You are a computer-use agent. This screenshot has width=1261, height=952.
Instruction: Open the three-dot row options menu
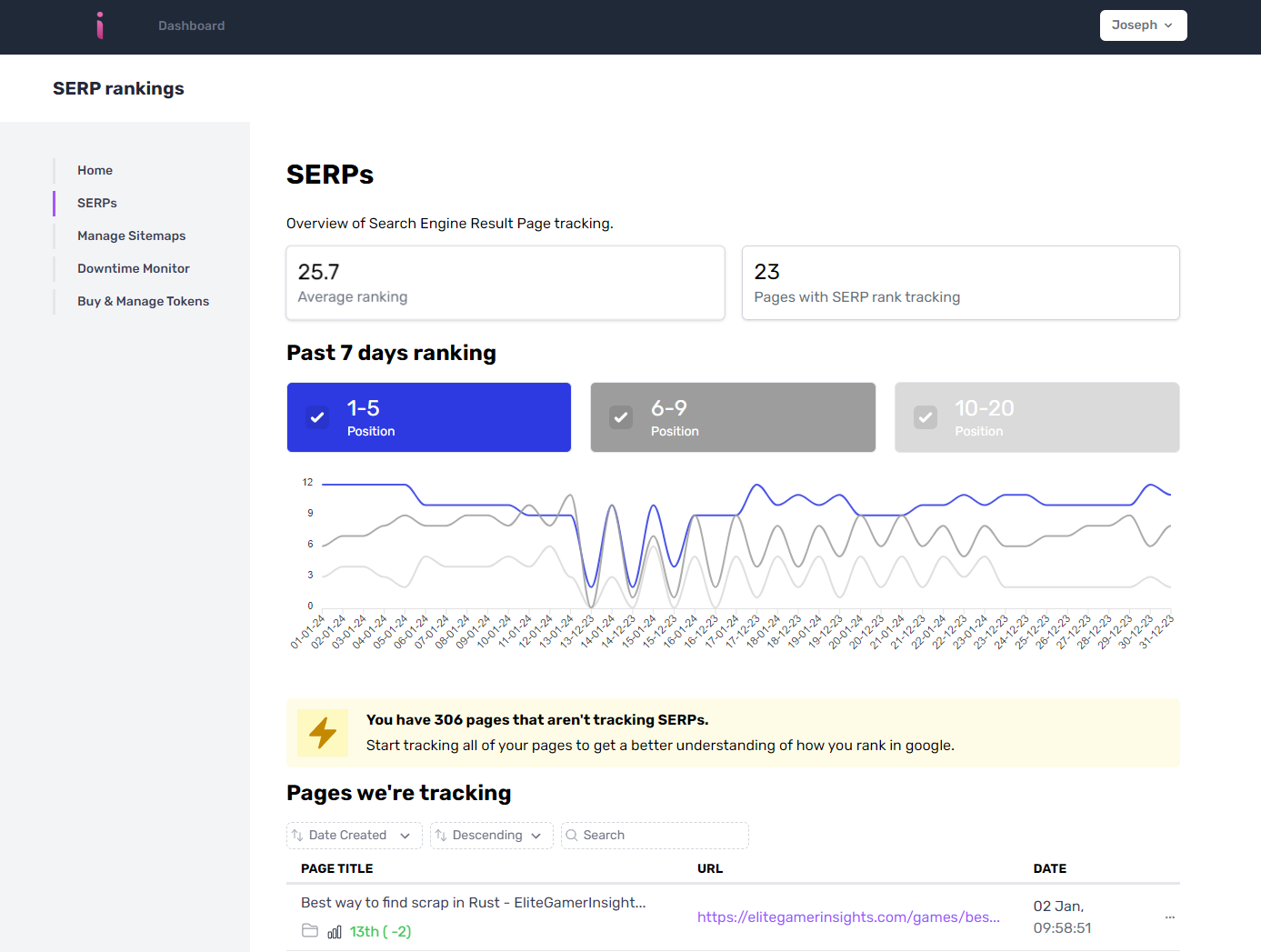coord(1170,917)
